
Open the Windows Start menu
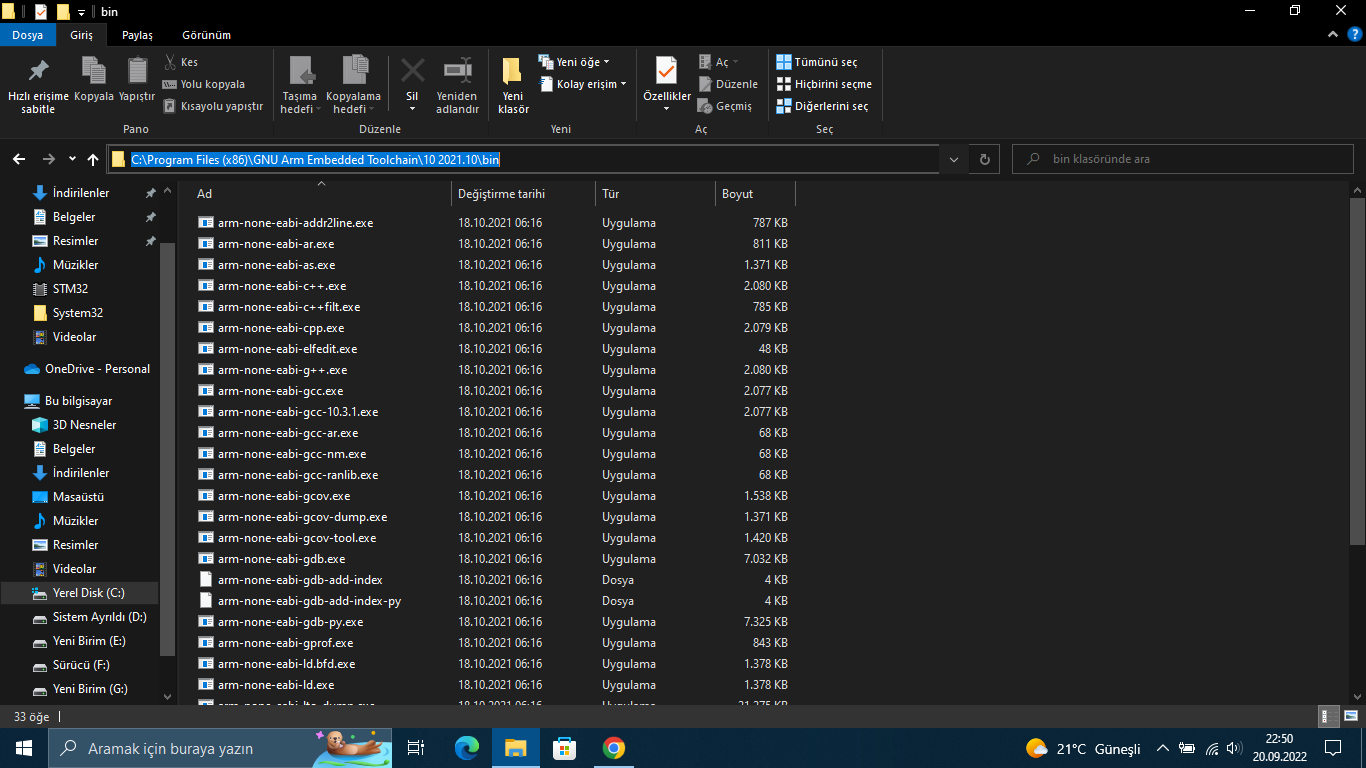24,748
